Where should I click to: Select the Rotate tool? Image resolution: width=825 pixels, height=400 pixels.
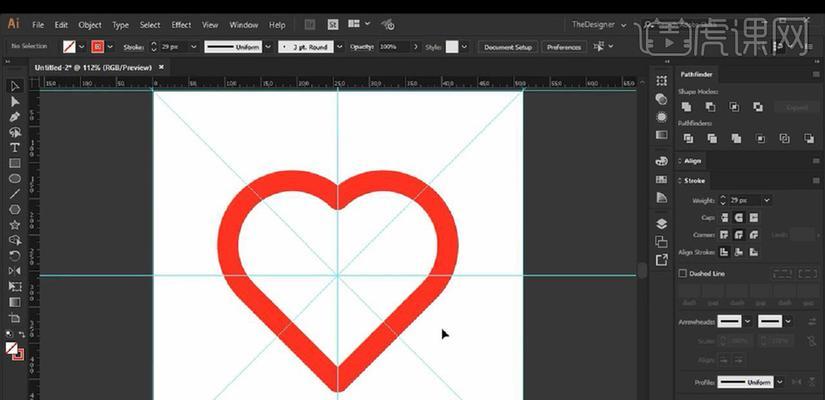[15, 256]
